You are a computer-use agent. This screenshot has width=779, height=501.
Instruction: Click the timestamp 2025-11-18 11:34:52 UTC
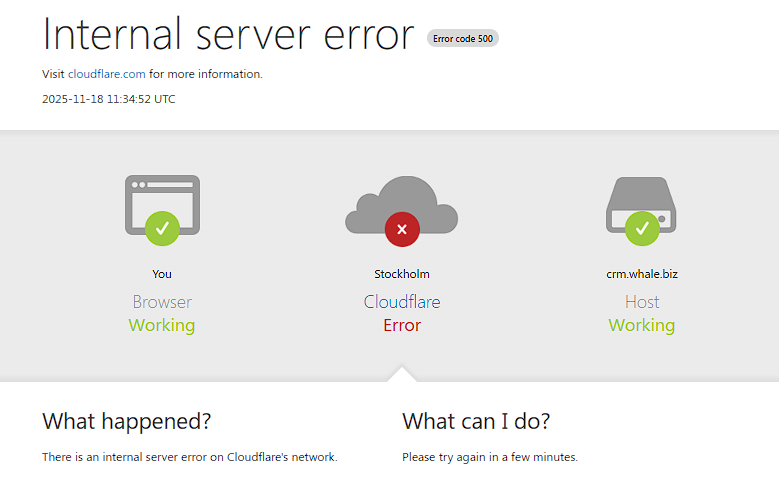(108, 99)
